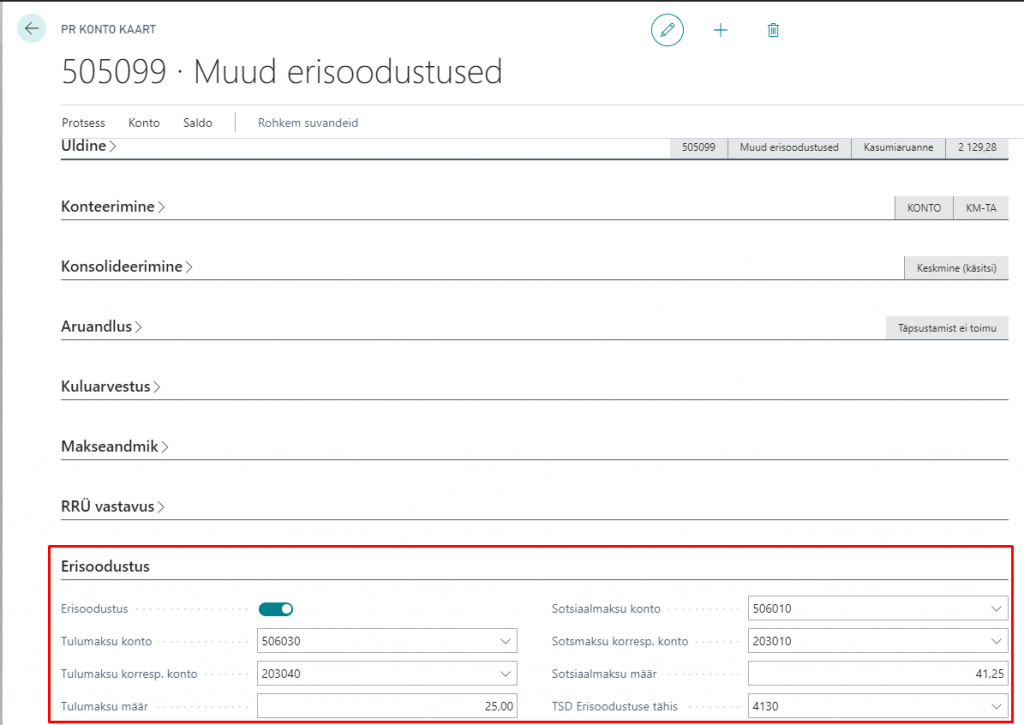Click the pencil edit icon
The height and width of the screenshot is (725, 1024).
(667, 30)
